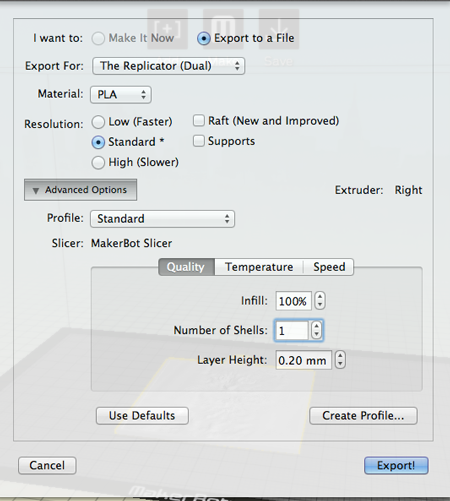Open the Profile Standard dropdown

click(162, 219)
